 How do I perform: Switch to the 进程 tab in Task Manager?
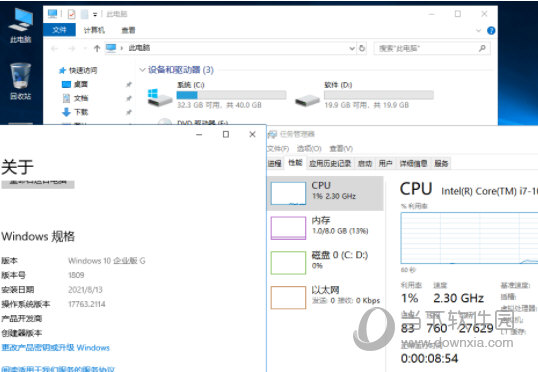click(275, 163)
